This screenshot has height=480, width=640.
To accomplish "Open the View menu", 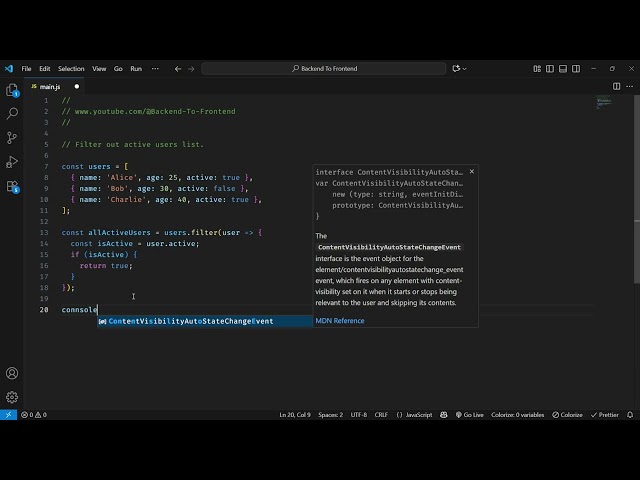I will [99, 69].
